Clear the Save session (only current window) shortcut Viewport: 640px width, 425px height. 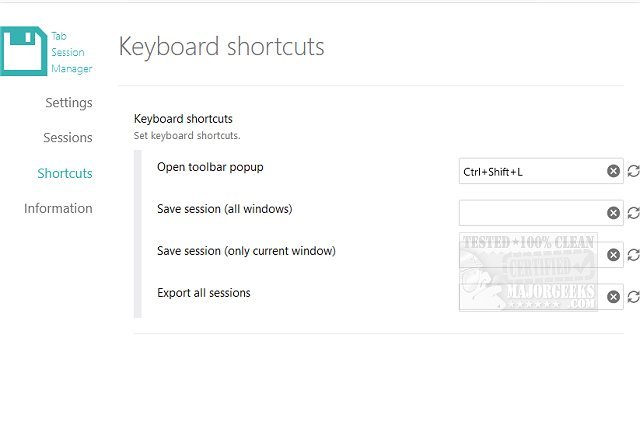point(614,255)
